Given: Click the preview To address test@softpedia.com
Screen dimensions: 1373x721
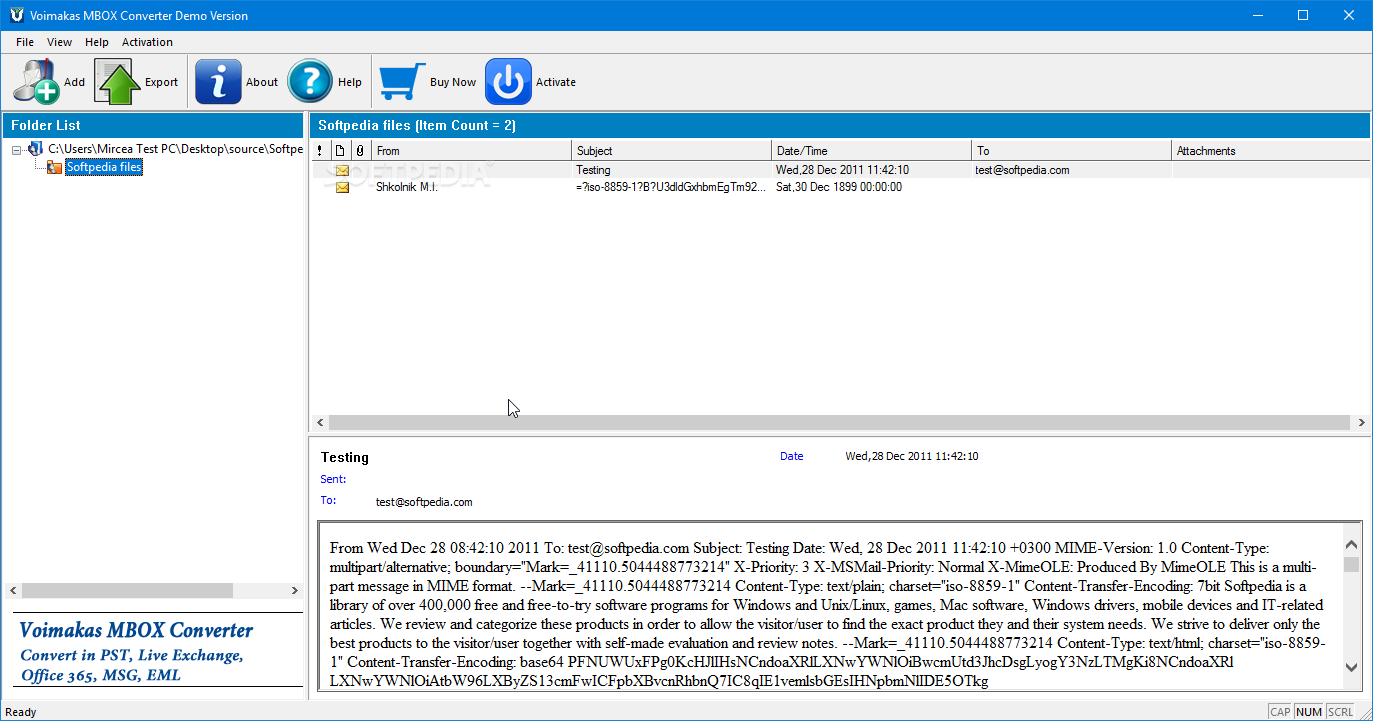Looking at the screenshot, I should (424, 502).
